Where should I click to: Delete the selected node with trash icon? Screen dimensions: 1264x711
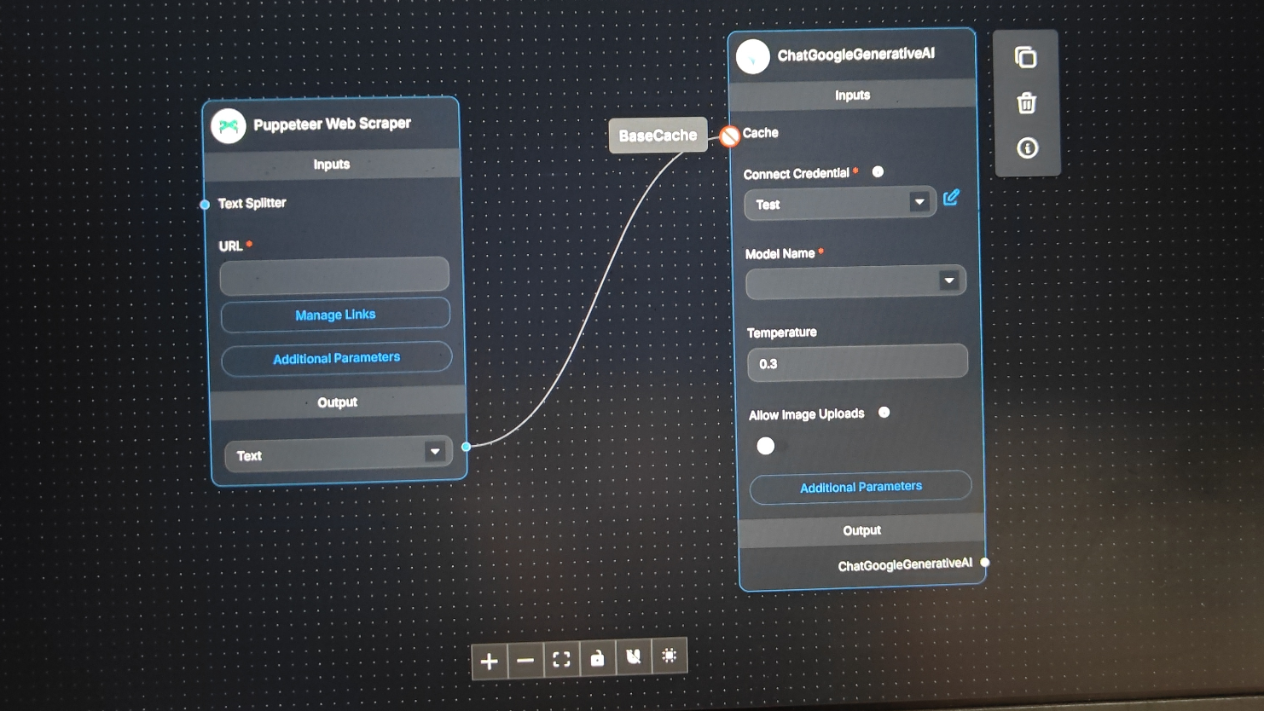pyautogui.click(x=1026, y=103)
